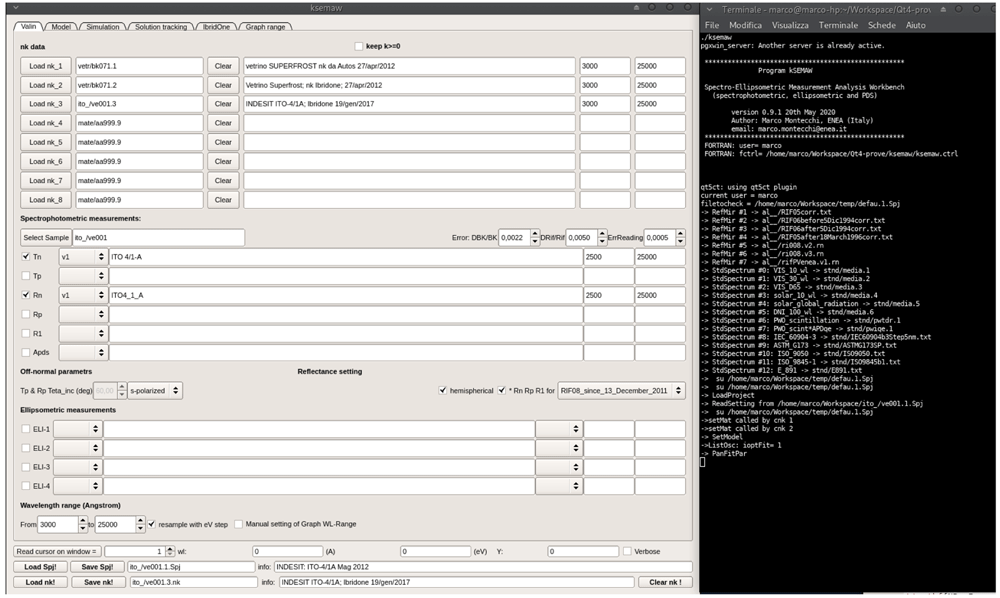Click the Clear nk ! button
1000x598 pixels.
point(665,582)
